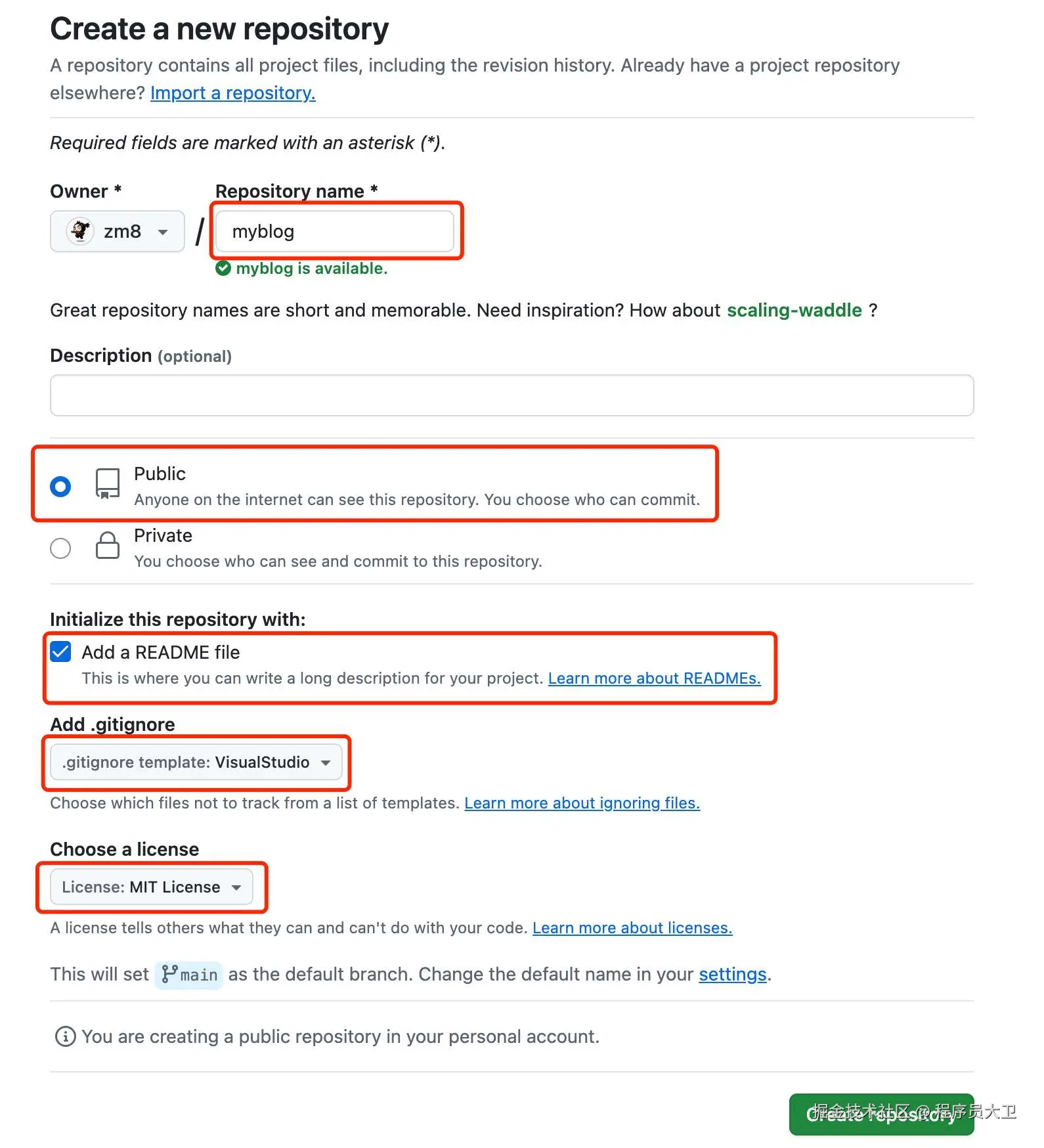Open the License MIT License dropdown
This screenshot has height=1148, width=1044.
[x=152, y=887]
